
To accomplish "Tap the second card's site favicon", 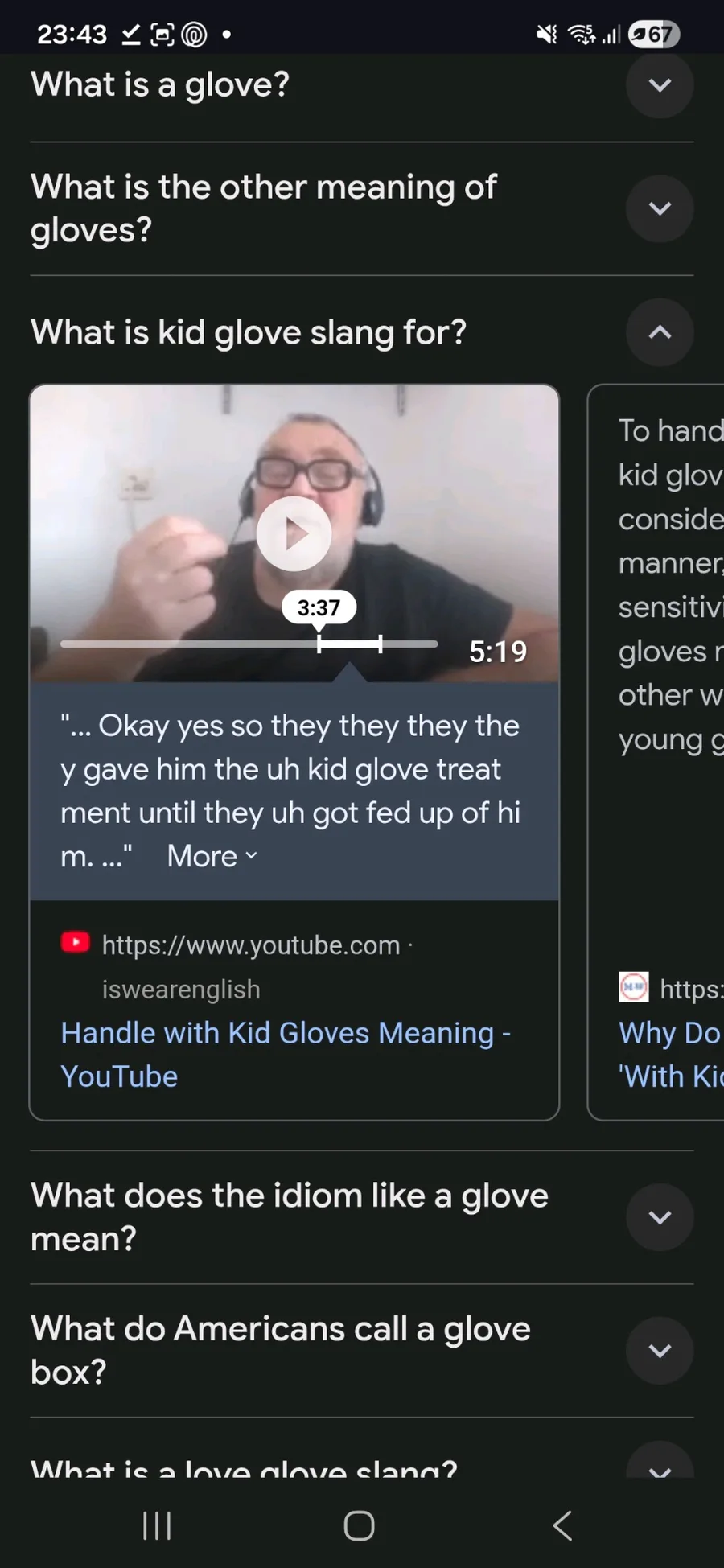I will tap(633, 986).
